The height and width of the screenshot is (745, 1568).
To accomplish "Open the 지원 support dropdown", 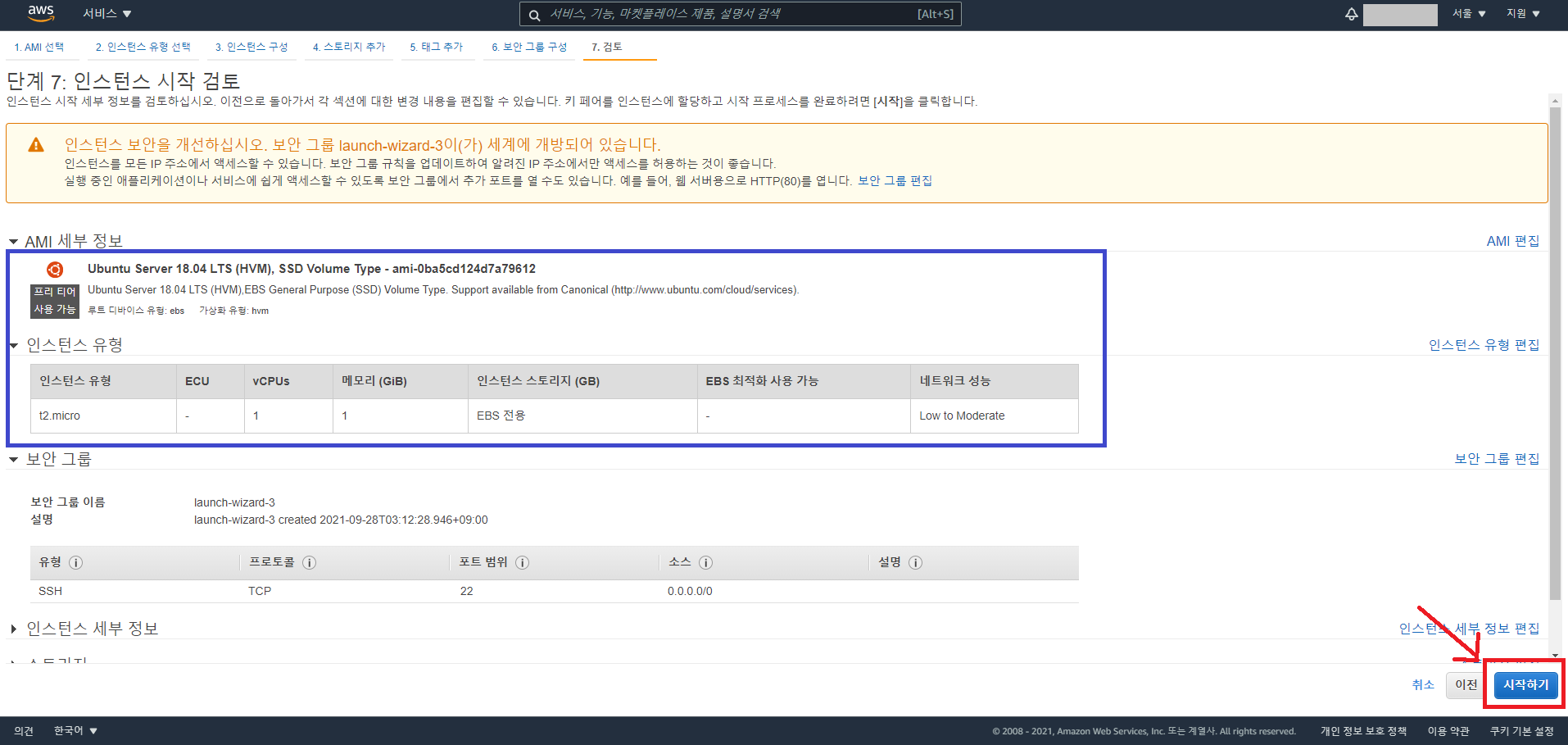I will click(x=1523, y=14).
